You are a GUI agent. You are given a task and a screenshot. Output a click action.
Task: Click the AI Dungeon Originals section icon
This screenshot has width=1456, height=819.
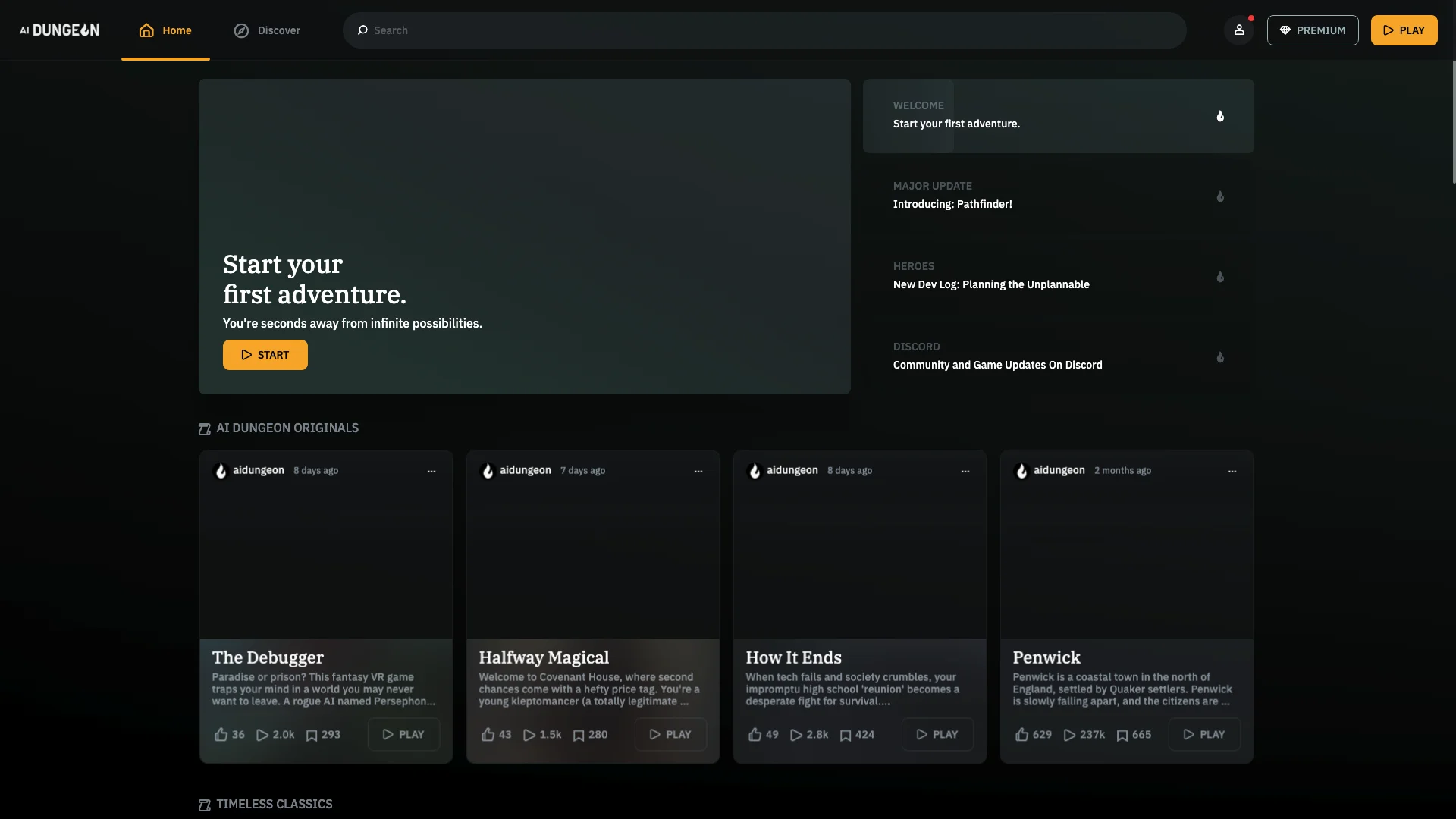click(204, 429)
